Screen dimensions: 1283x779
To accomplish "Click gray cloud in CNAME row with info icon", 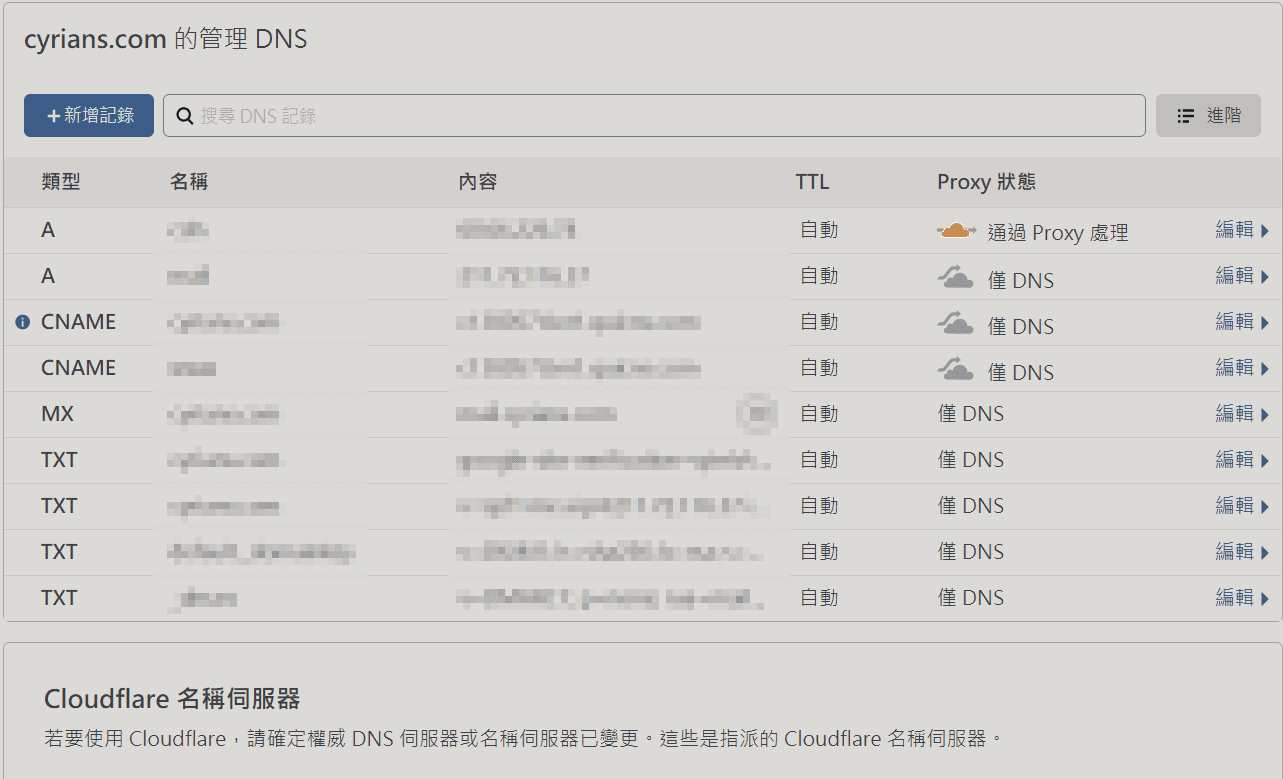I will [x=957, y=323].
